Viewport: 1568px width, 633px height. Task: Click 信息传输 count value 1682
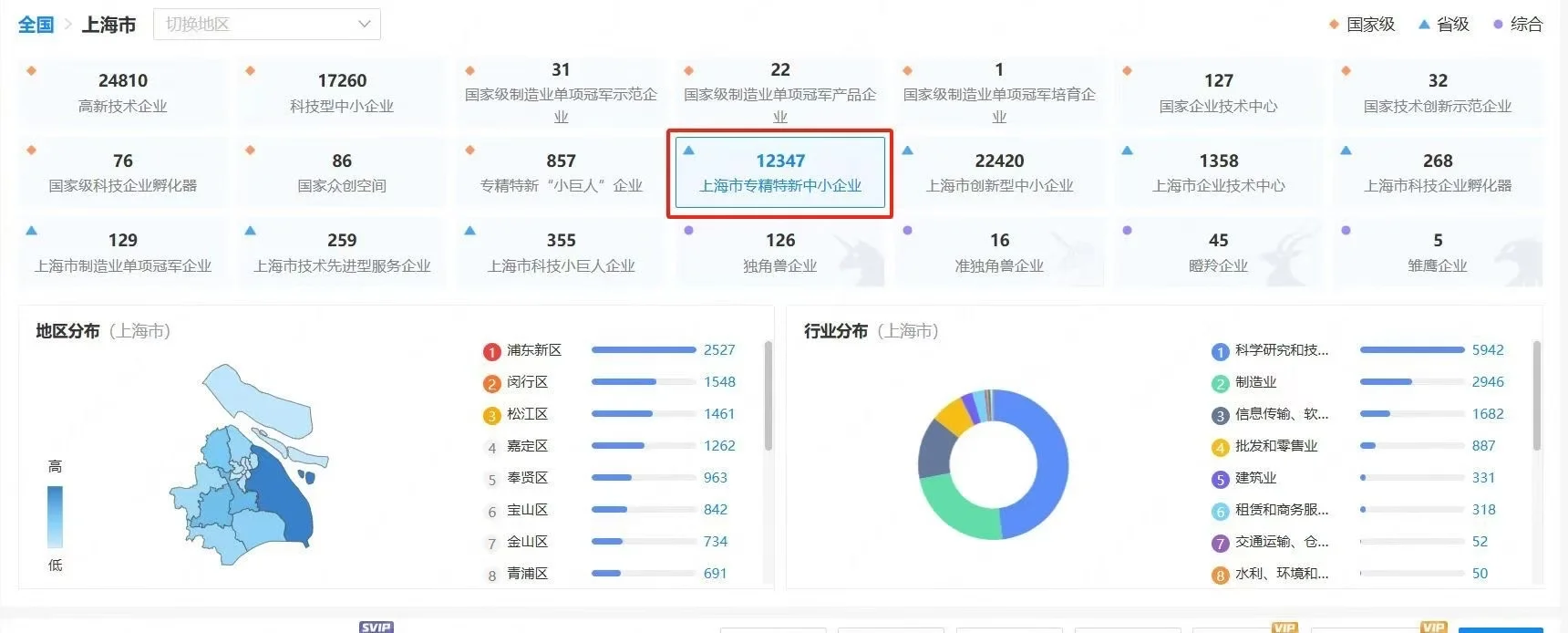coord(1488,414)
